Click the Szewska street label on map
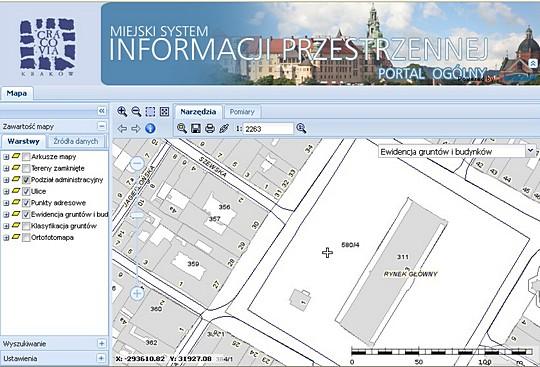 213,167
